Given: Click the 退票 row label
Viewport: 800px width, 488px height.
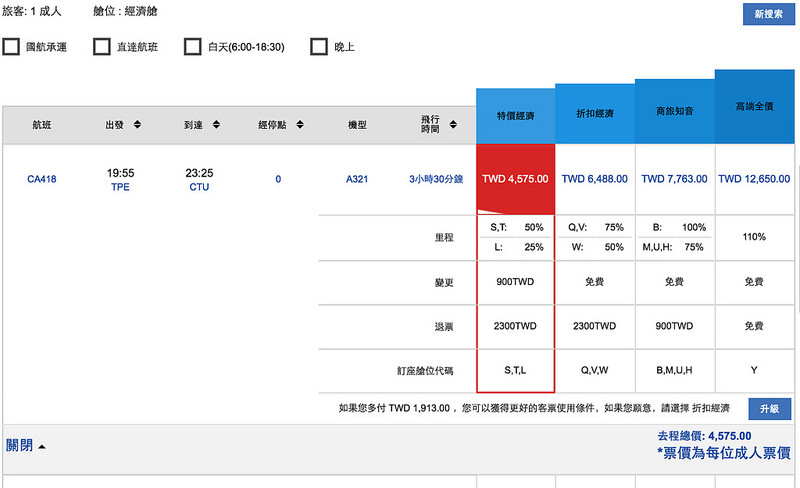Looking at the screenshot, I should click(x=444, y=327).
